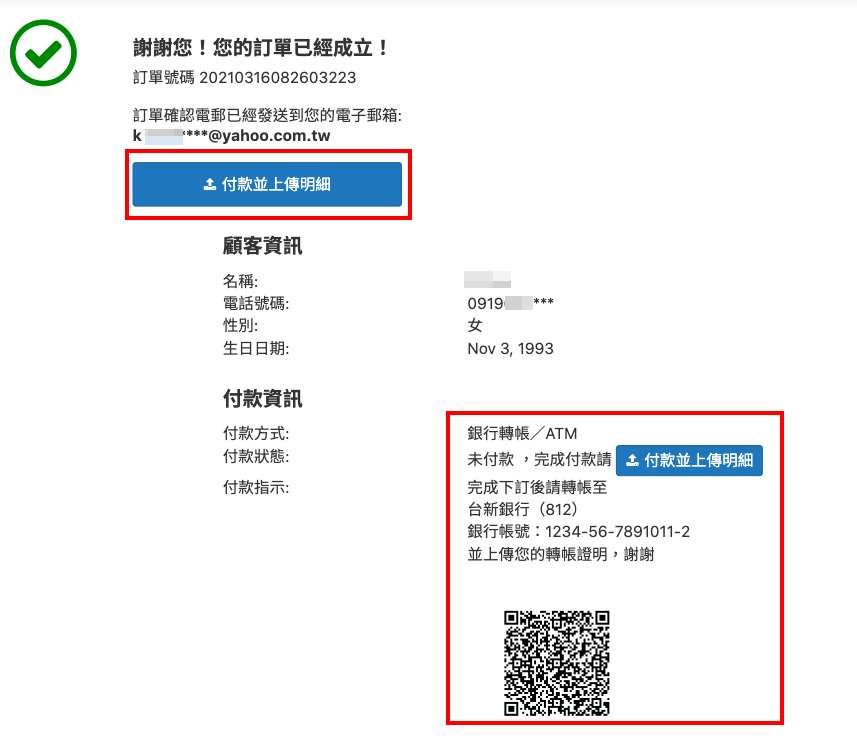Image resolution: width=857 pixels, height=742 pixels.
Task: Click the small 付款並上傳明細 button beside payment status
Action: pos(689,461)
